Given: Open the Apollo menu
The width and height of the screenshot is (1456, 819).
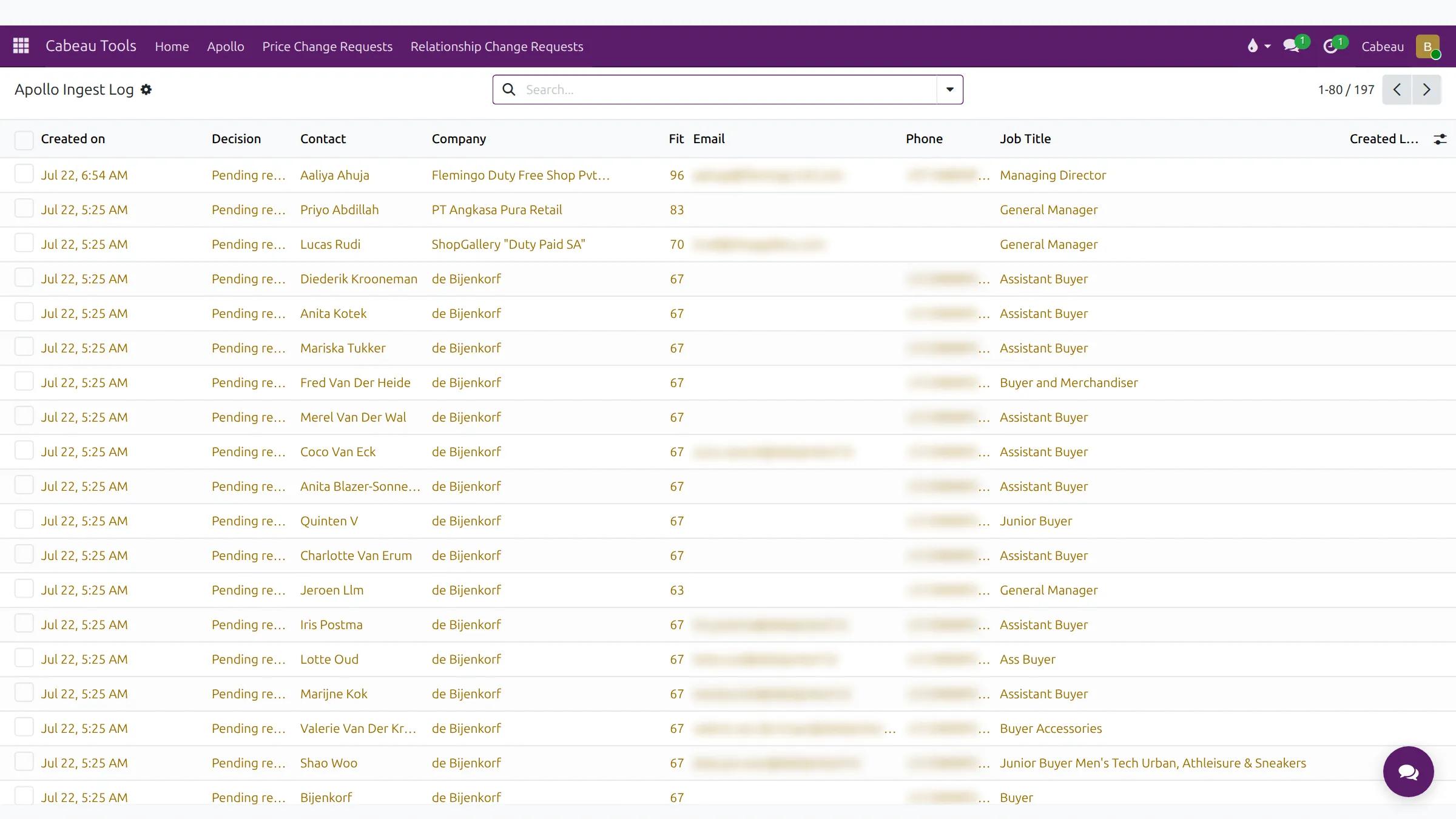Looking at the screenshot, I should pyautogui.click(x=225, y=47).
